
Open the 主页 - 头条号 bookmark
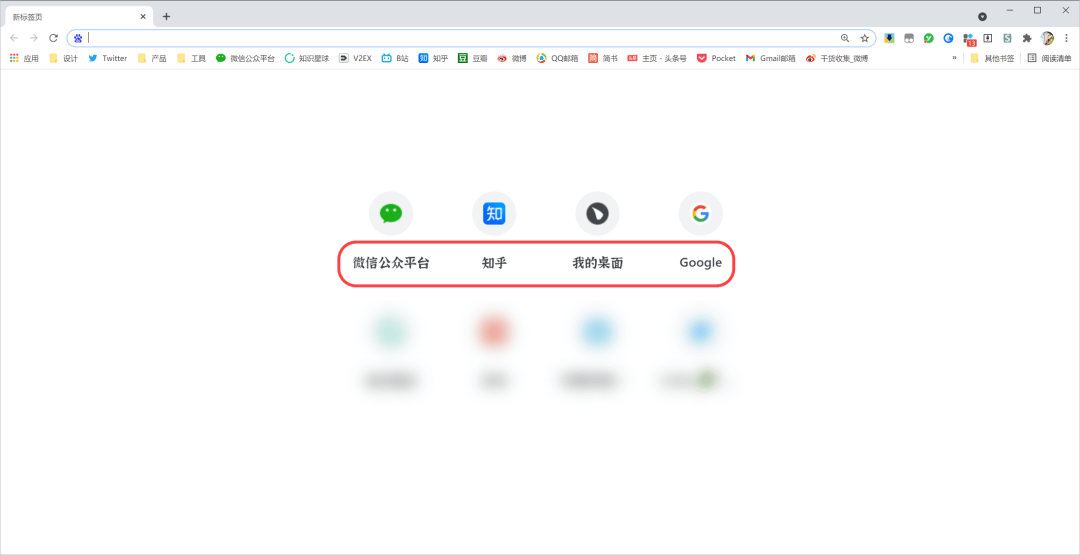(x=656, y=59)
